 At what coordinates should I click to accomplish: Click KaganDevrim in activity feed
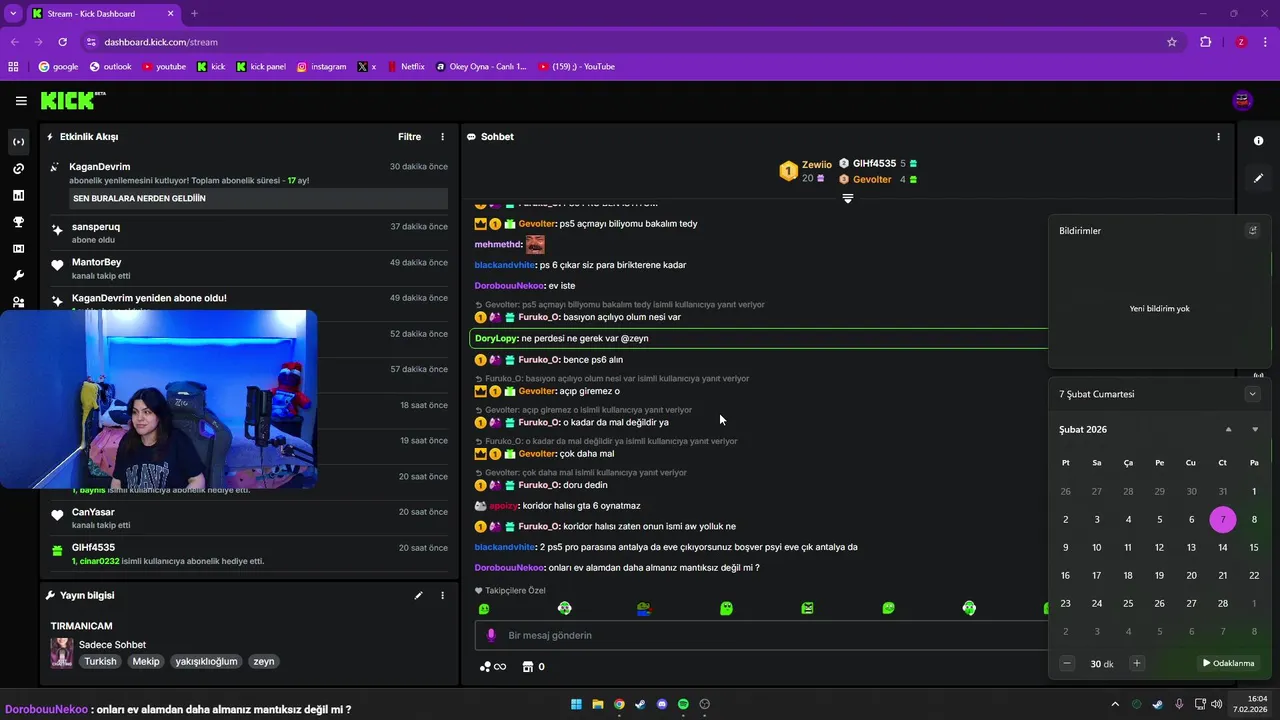100,166
